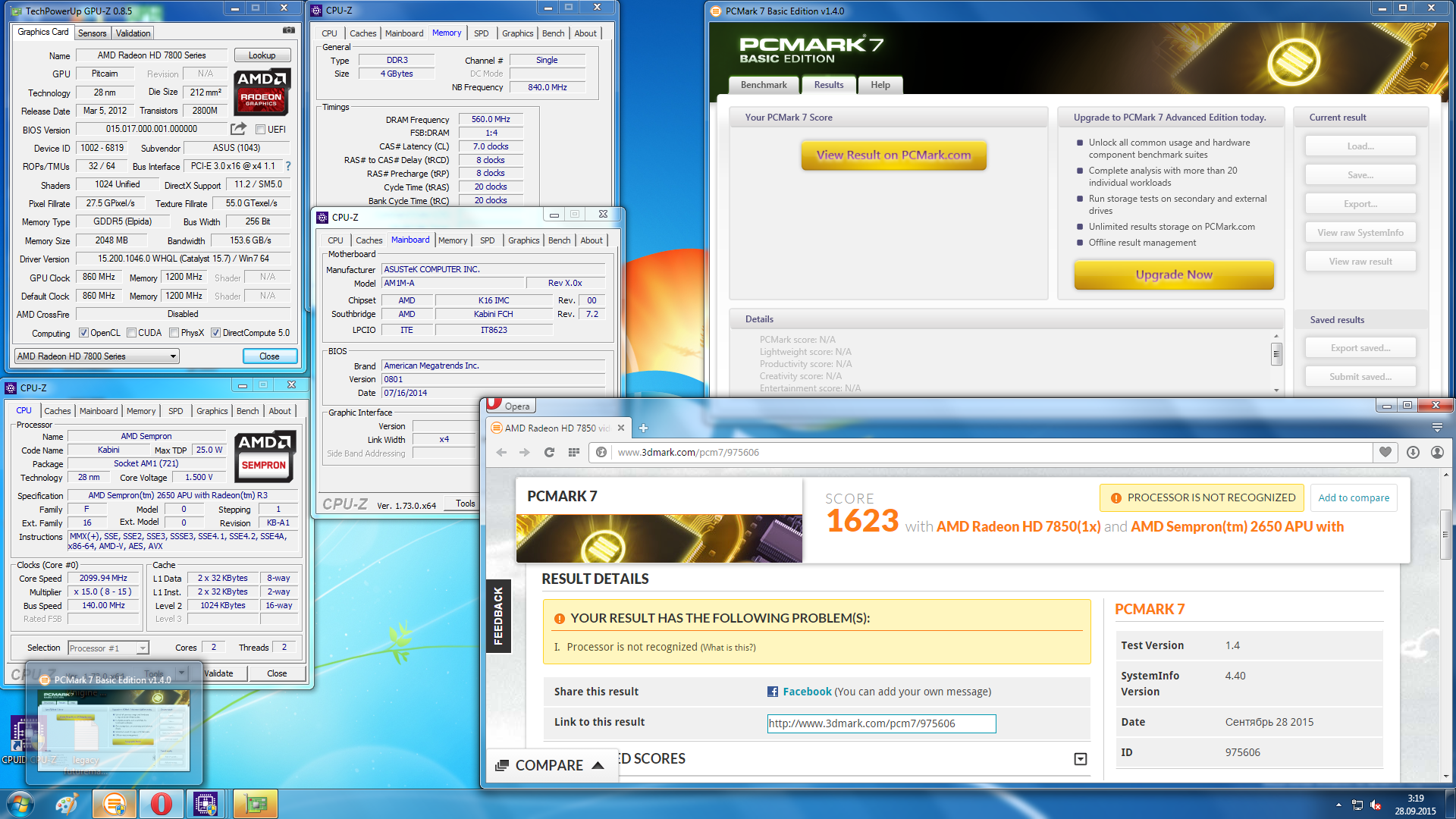Bookmark the page with the heart icon
Viewport: 1456px width, 819px height.
[1385, 452]
